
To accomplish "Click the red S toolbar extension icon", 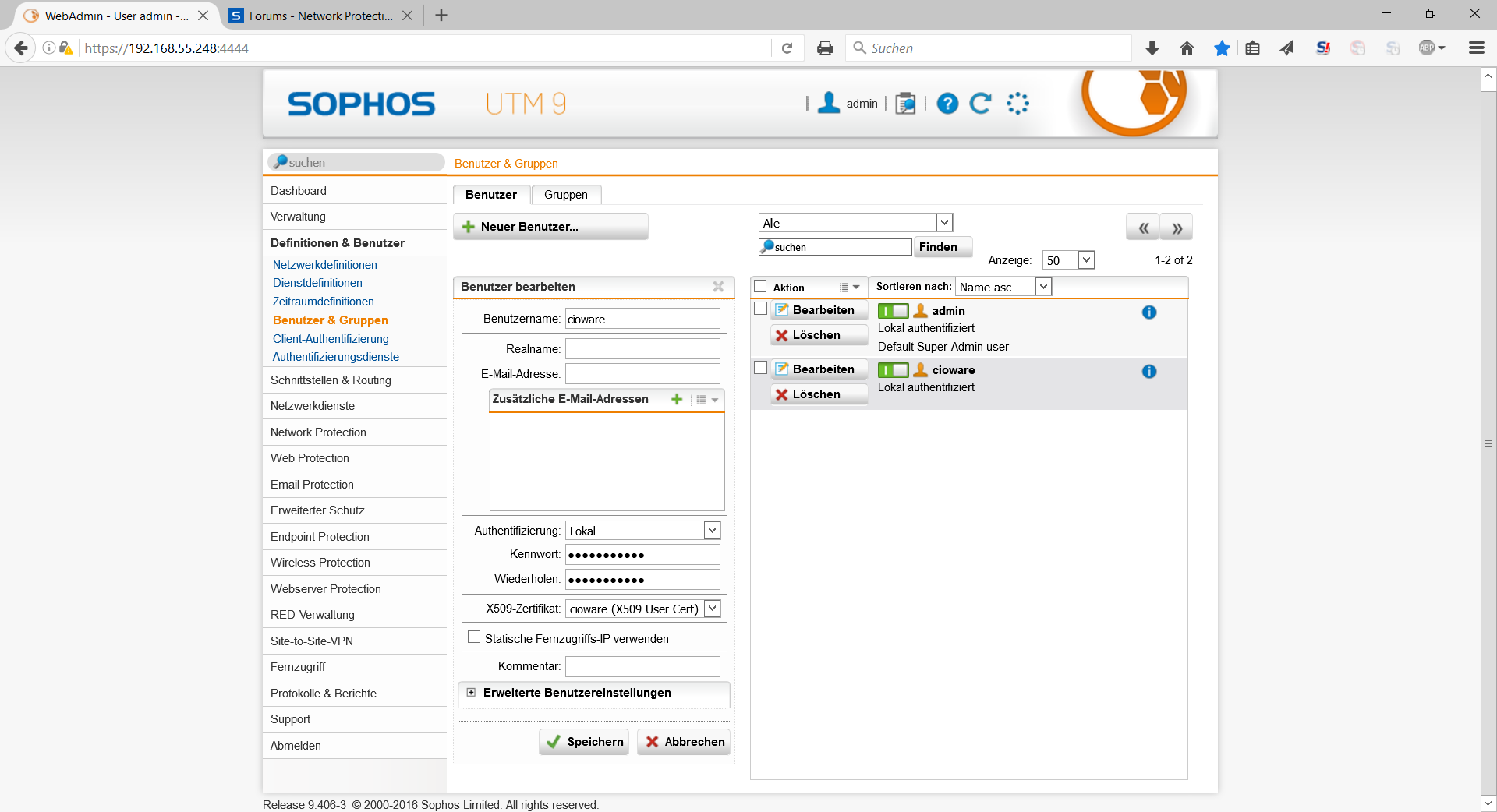I will (x=1323, y=48).
